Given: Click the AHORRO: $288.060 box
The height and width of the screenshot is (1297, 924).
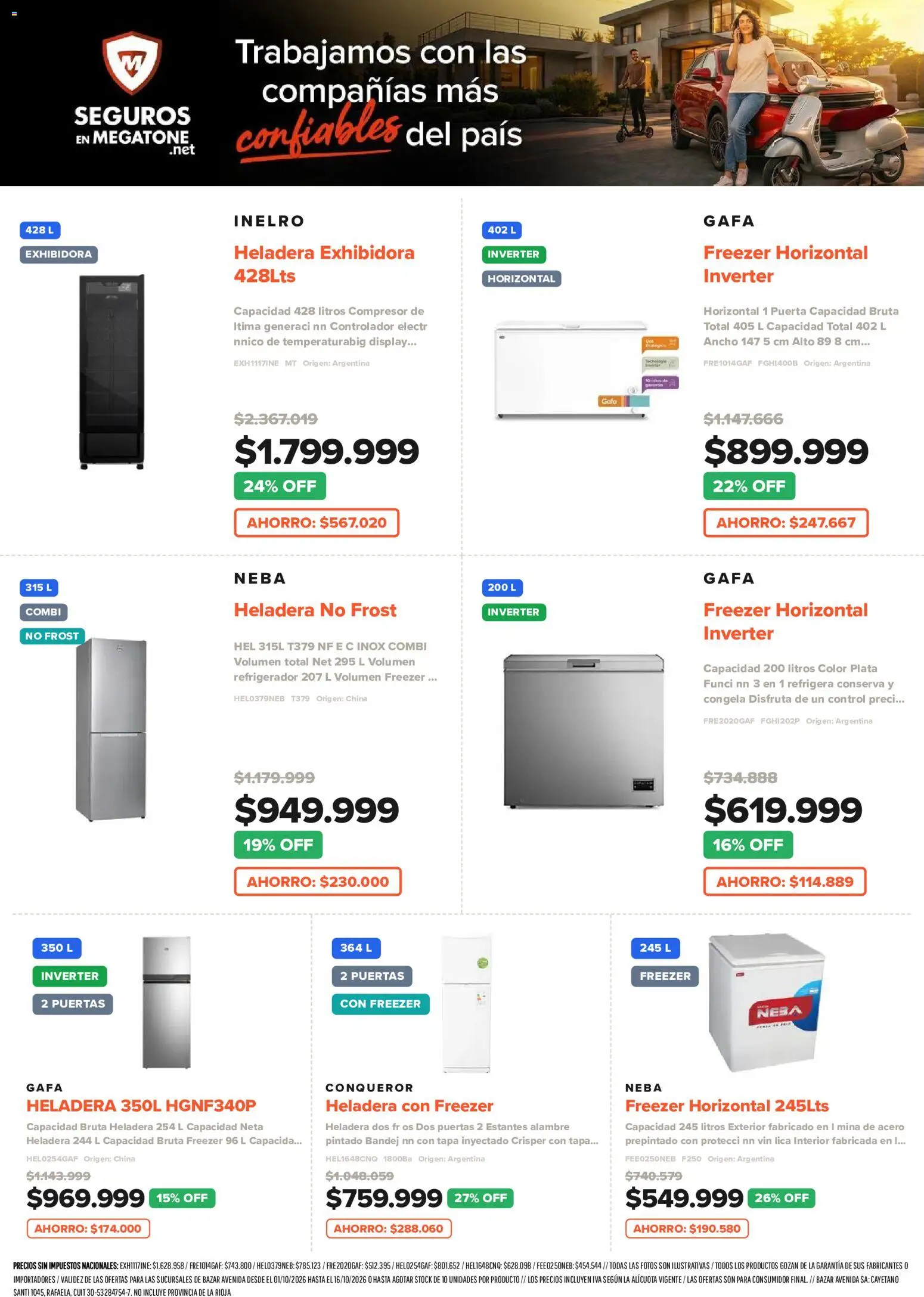Looking at the screenshot, I should [389, 1228].
